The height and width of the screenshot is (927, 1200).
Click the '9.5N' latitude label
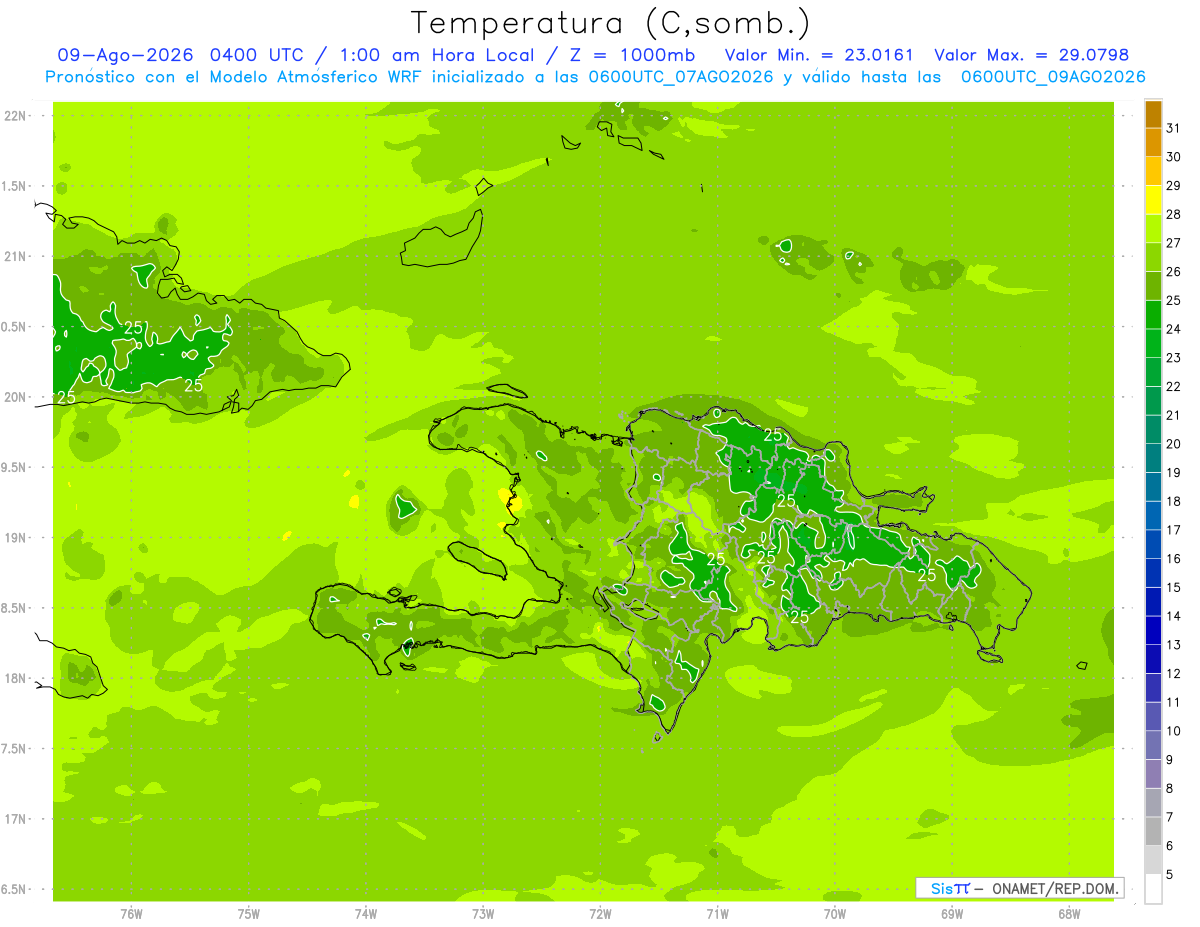click(15, 468)
